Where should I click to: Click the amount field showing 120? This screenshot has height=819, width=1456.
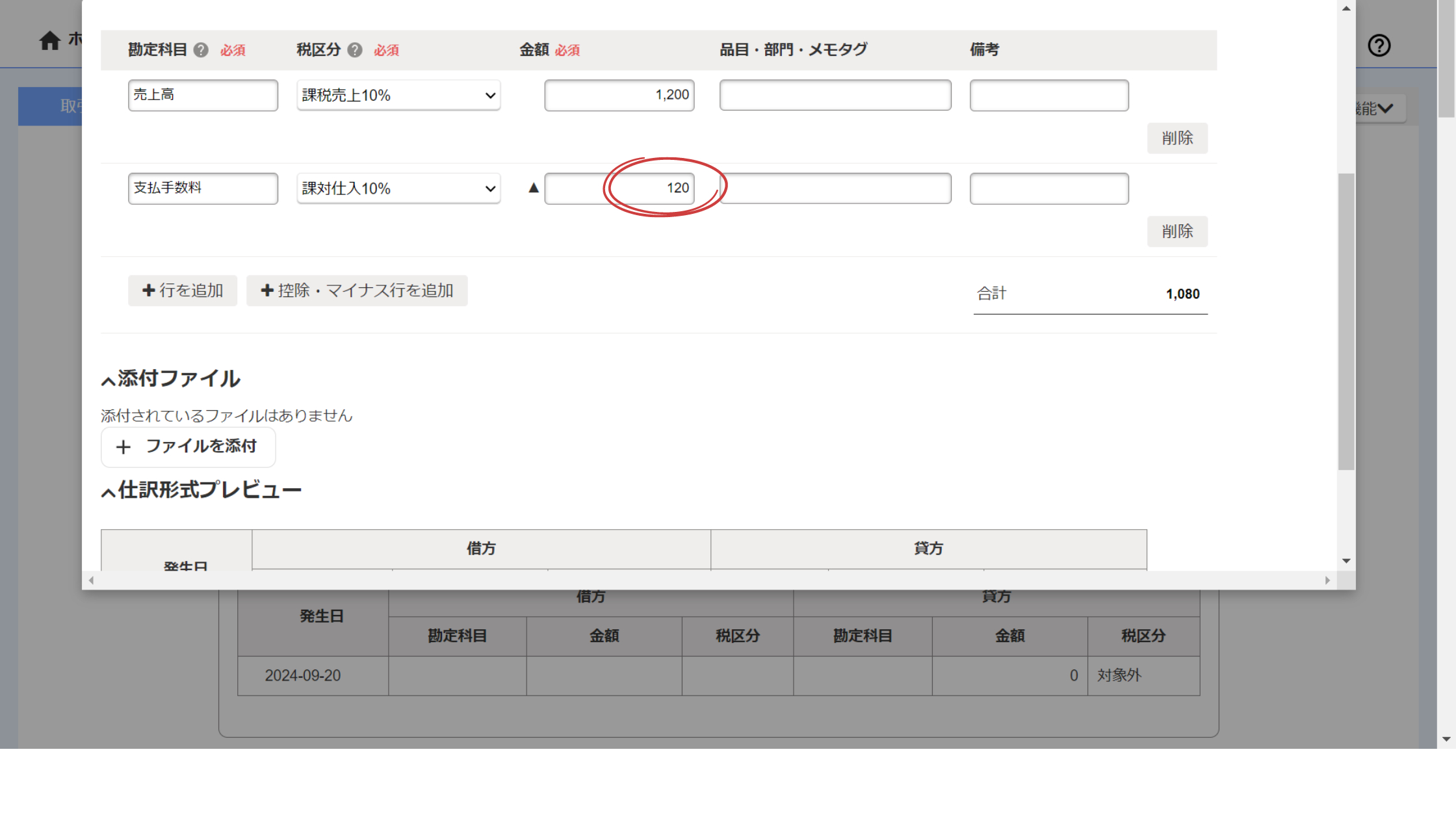pyautogui.click(x=619, y=188)
